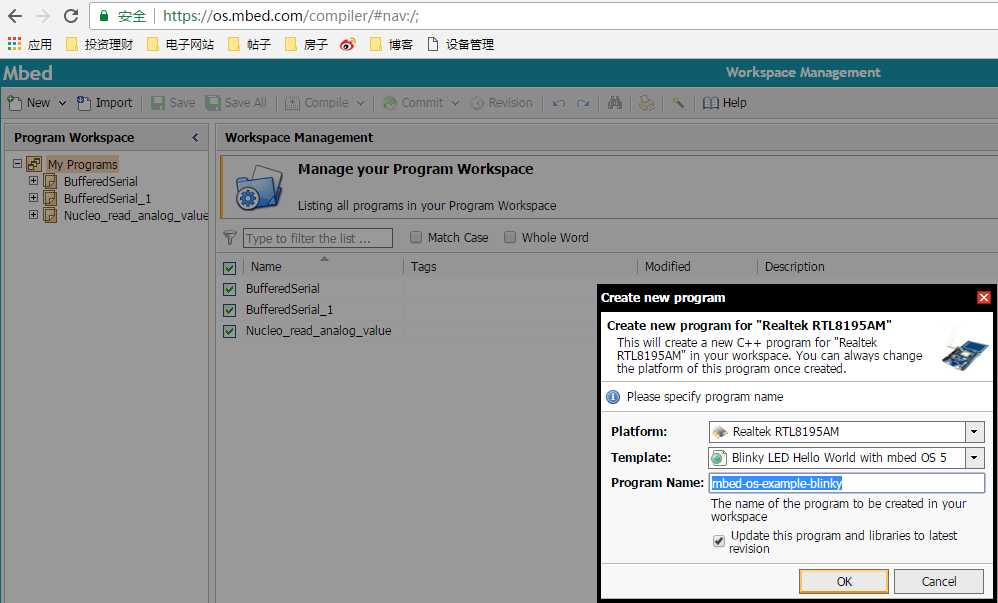Click the redo arrow icon
Image resolution: width=998 pixels, height=603 pixels.
pos(583,103)
